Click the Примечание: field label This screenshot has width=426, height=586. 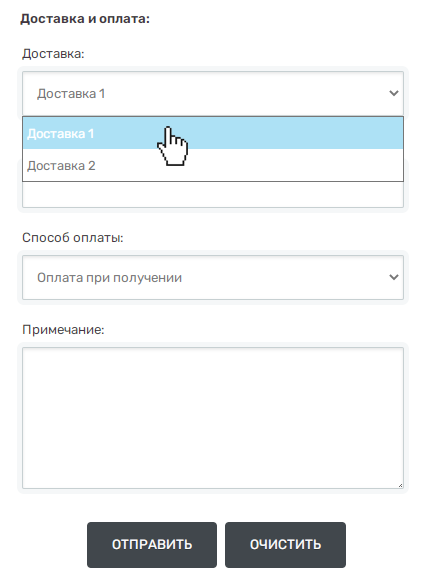pos(63,330)
